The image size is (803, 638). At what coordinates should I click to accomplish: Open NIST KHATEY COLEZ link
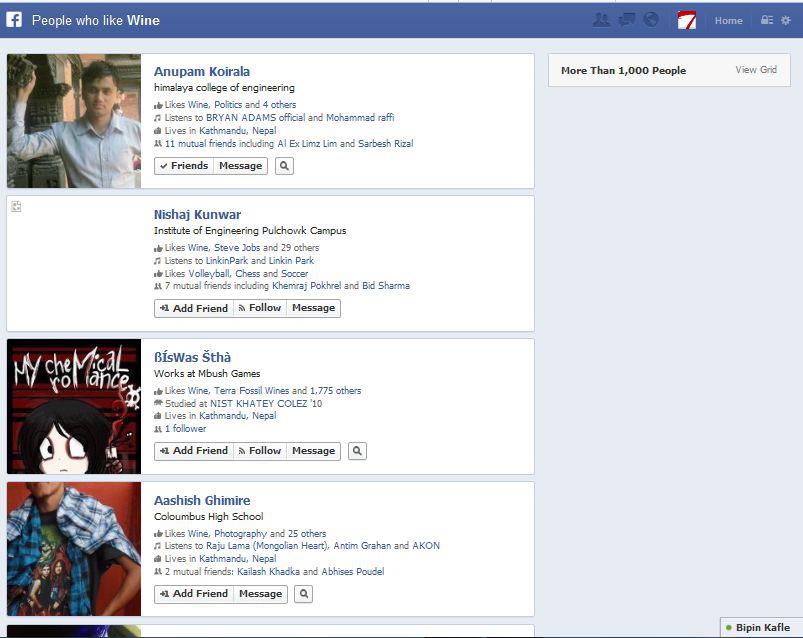click(x=259, y=403)
